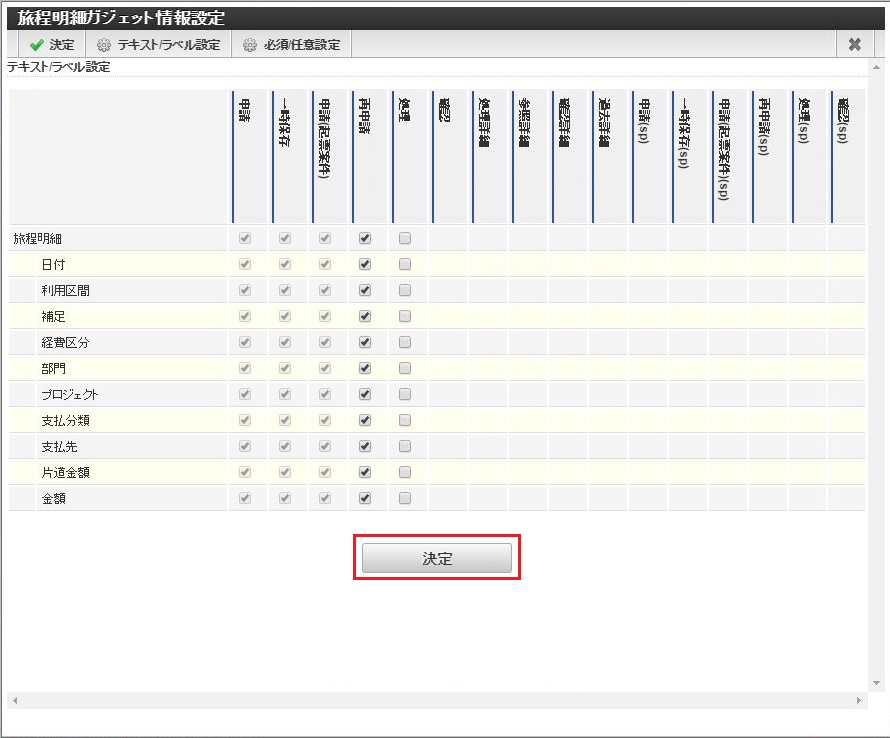This screenshot has height=738, width=890.
Task: Check the 処理 checkbox in the 支払先 row
Action: click(405, 446)
